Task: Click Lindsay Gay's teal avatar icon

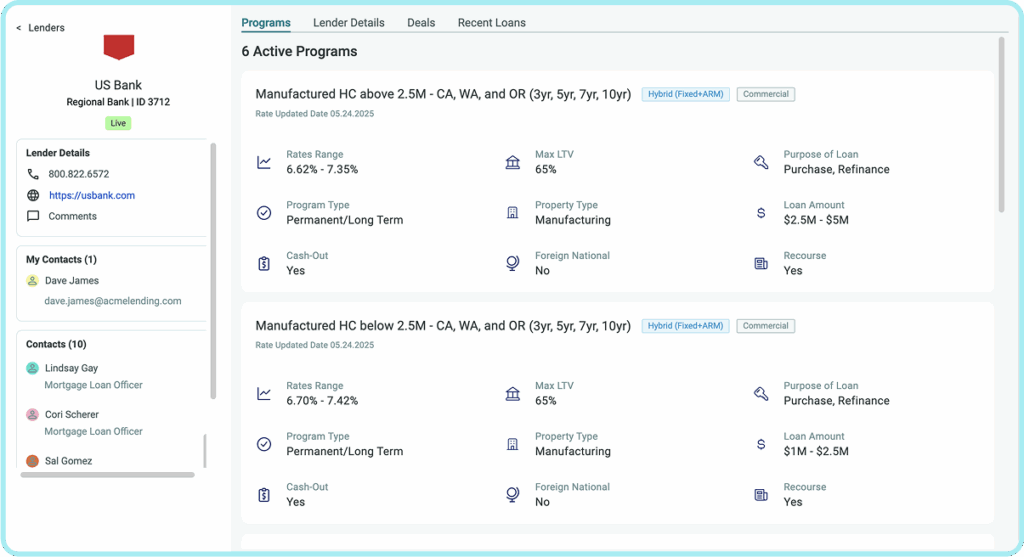Action: point(32,368)
